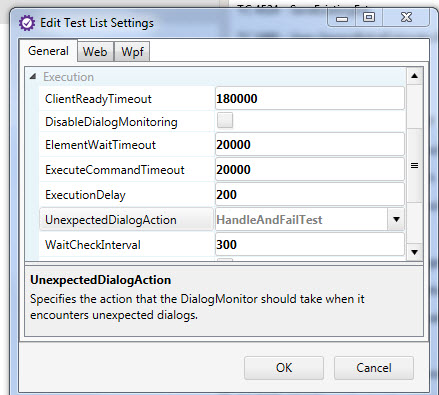The height and width of the screenshot is (395, 439).
Task: Click the WaitCheckInterval value field
Action: pos(310,244)
